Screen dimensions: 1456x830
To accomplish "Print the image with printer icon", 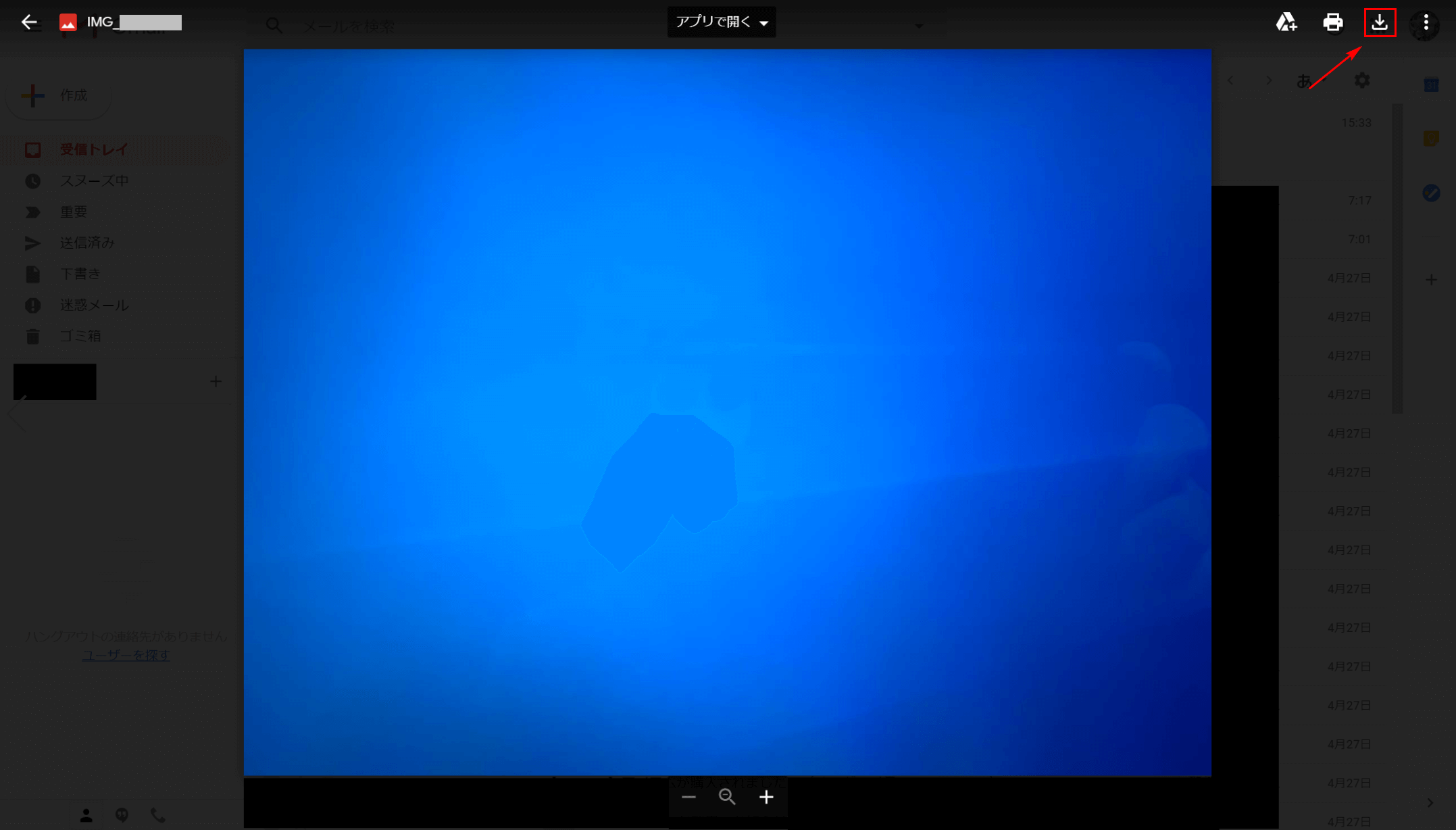I will click(1332, 22).
